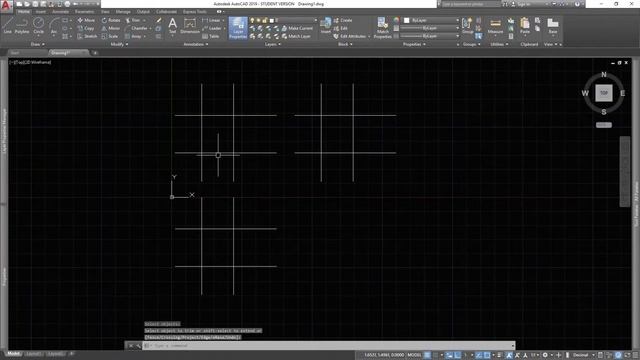640x360 pixels.
Task: Expand the Block panel
Action: (x=345, y=44)
